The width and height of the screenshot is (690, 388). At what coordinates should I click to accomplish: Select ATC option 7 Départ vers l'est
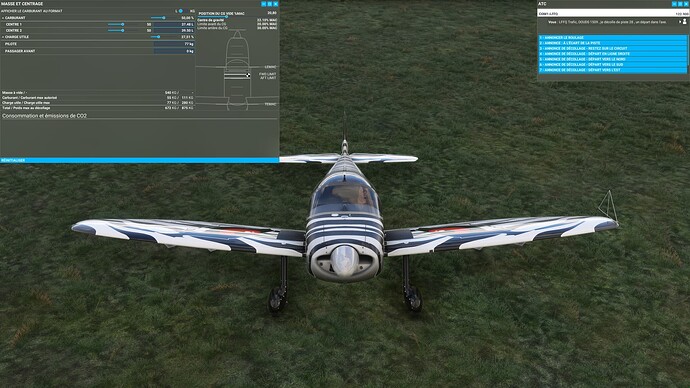point(612,70)
